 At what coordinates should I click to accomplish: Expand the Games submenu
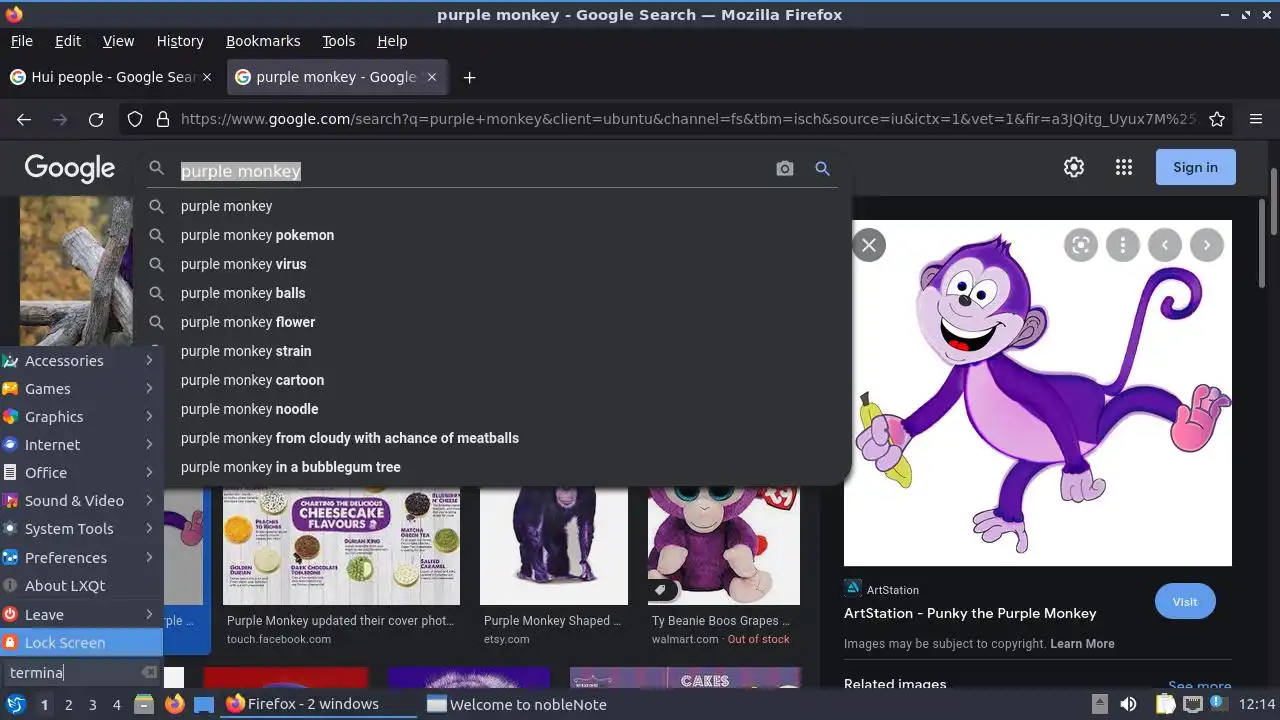(x=81, y=389)
